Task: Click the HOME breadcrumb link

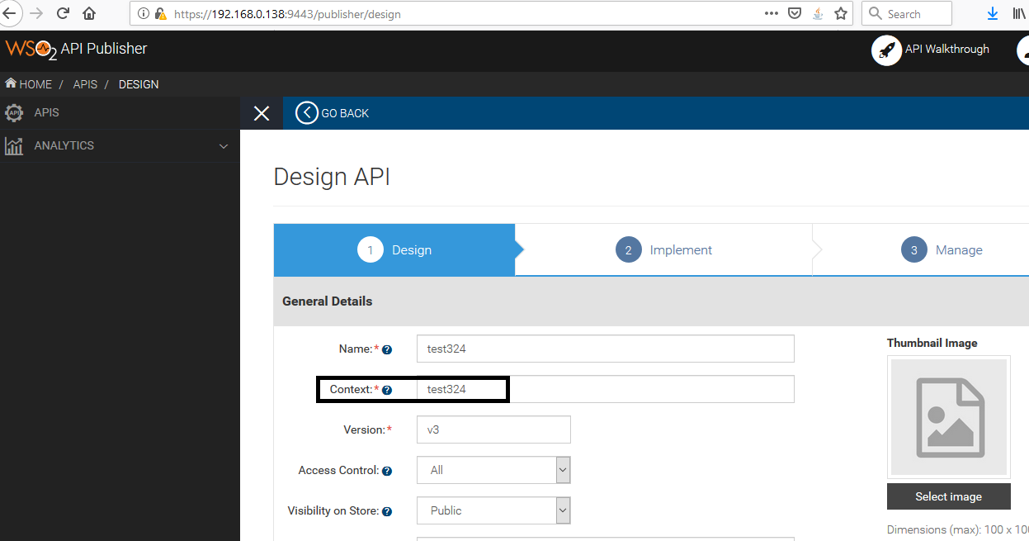Action: point(29,84)
